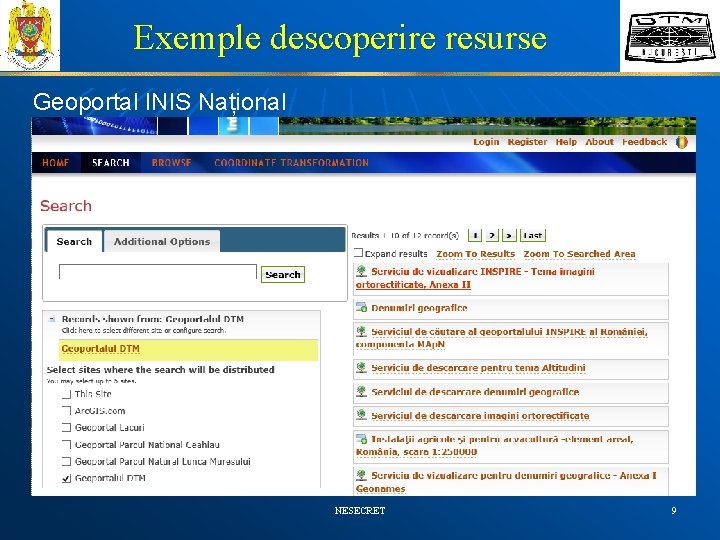This screenshot has height=540, width=720.
Task: Open the About link
Action: (599, 142)
